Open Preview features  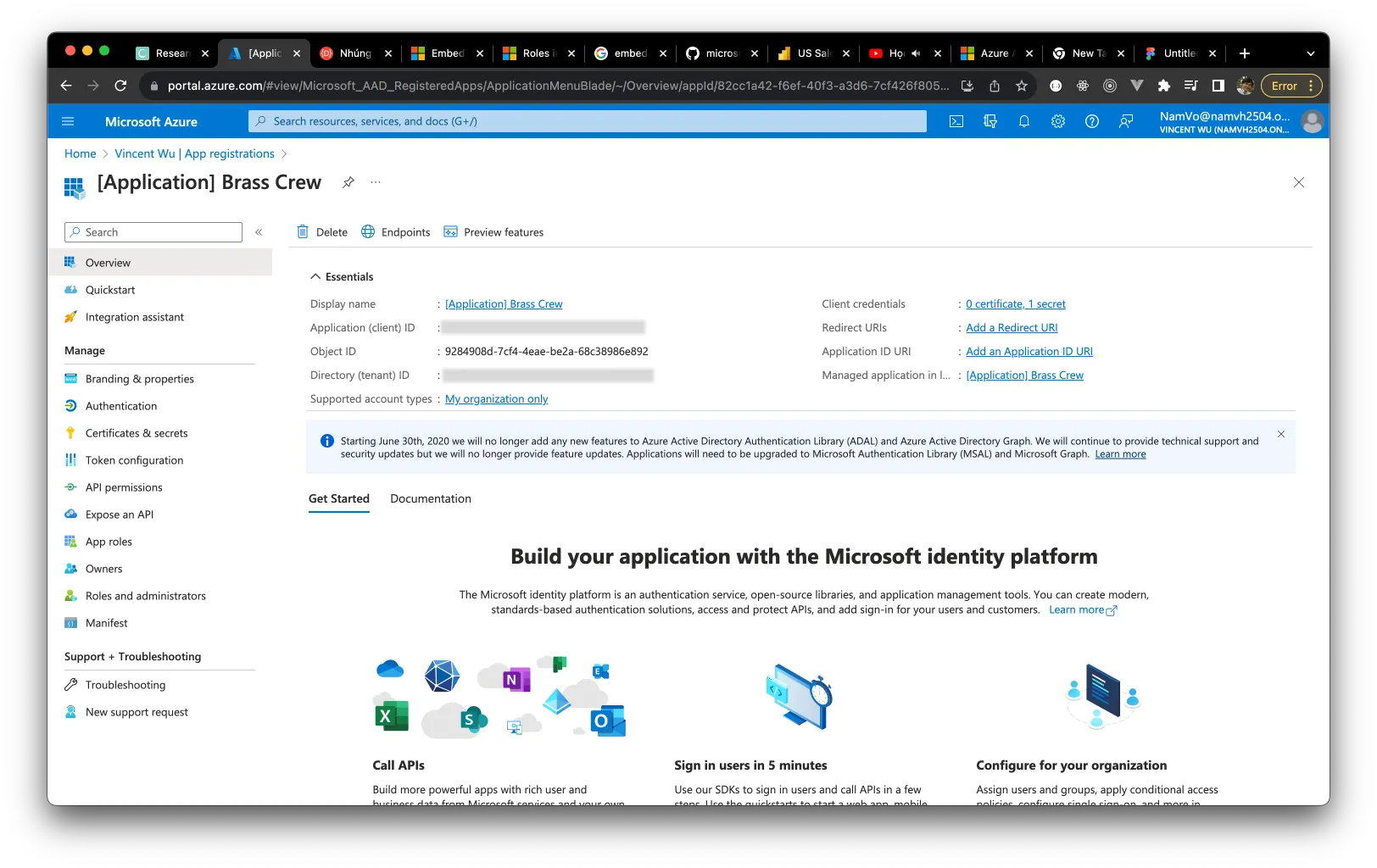493,231
